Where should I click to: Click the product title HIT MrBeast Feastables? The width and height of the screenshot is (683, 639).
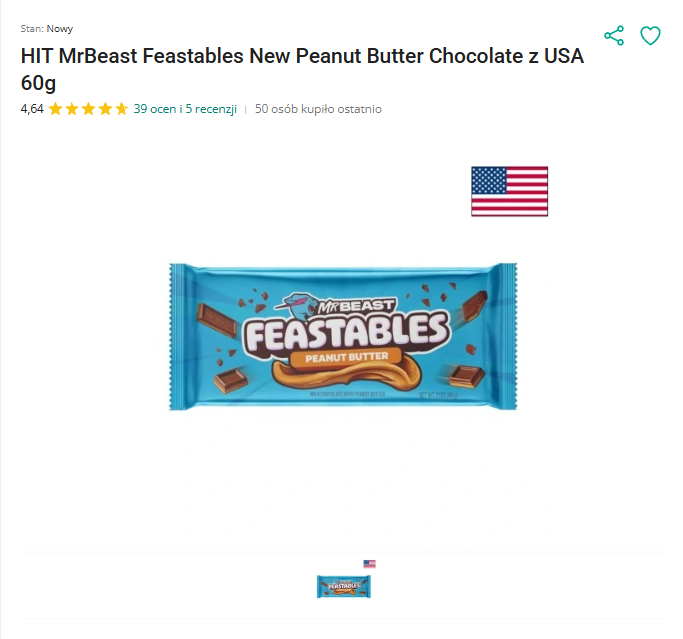302,56
